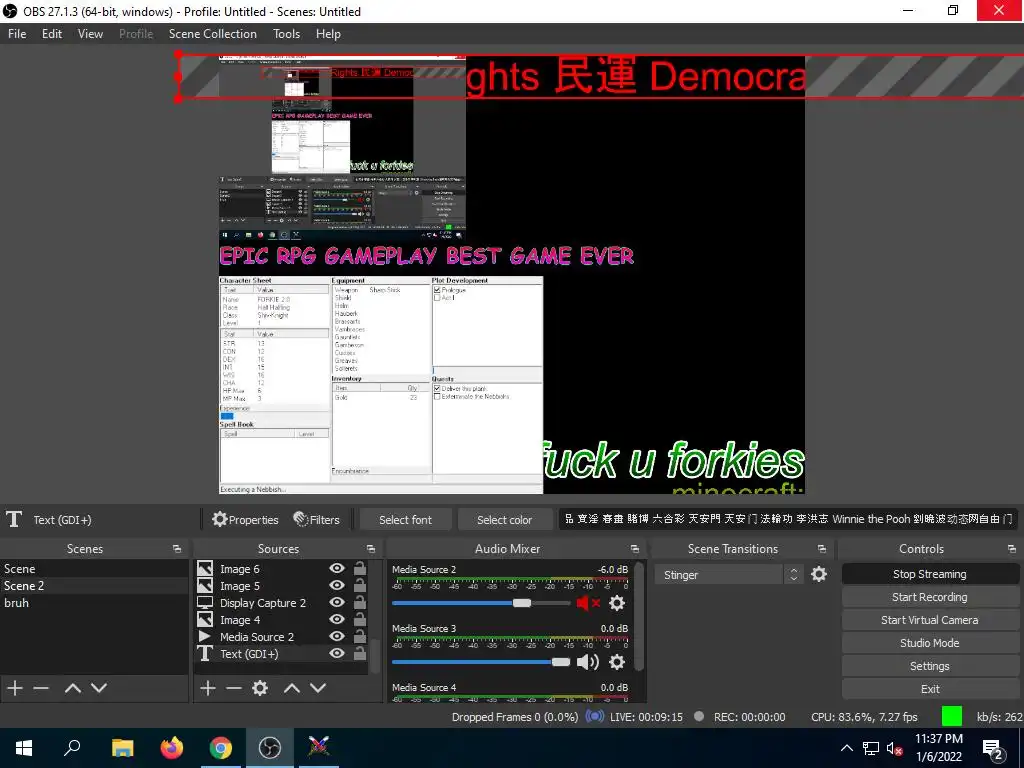This screenshot has width=1024, height=768.
Task: Move scene down with arrow icon
Action: click(99, 688)
